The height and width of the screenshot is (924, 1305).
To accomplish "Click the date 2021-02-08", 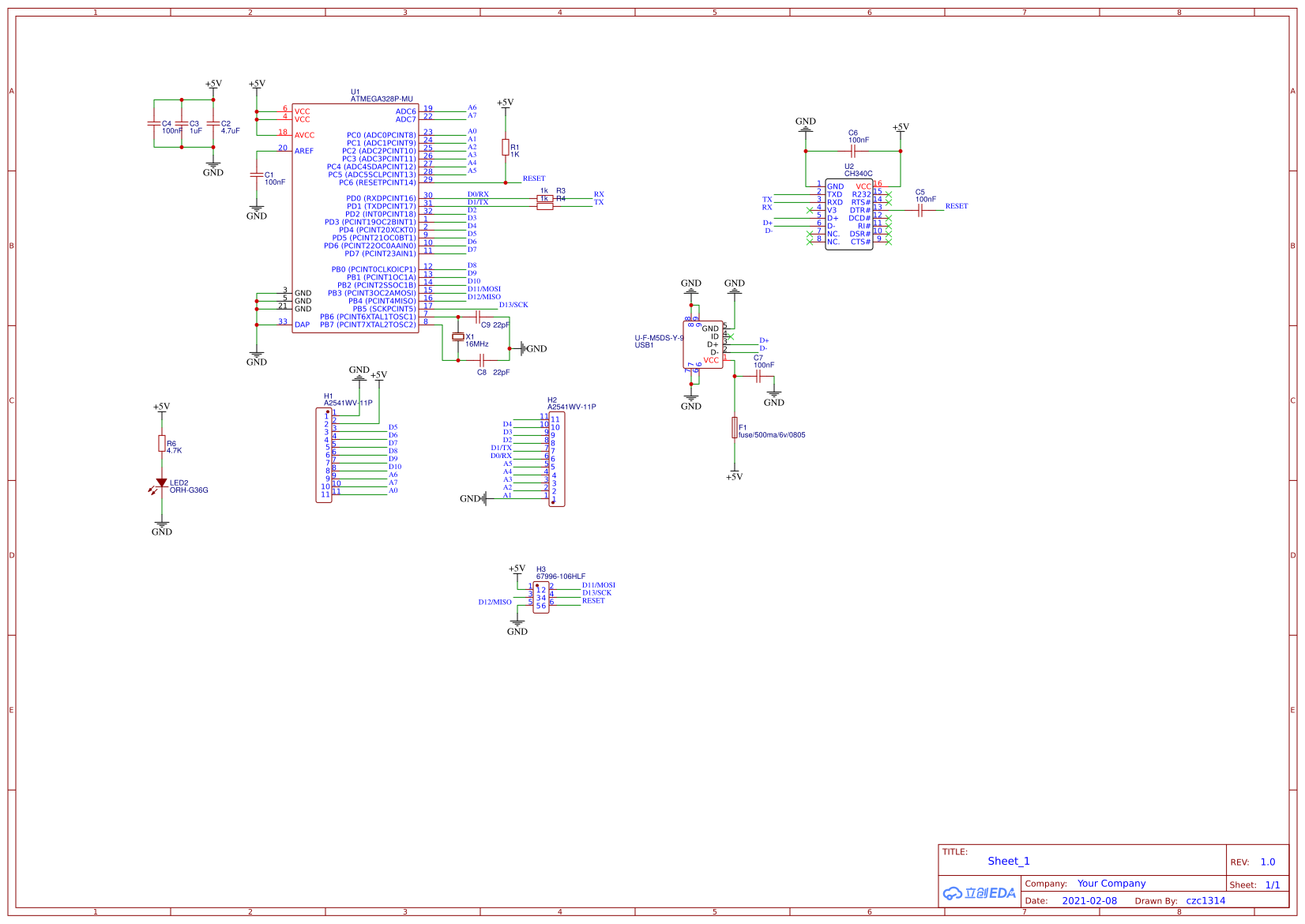I will click(x=1089, y=901).
